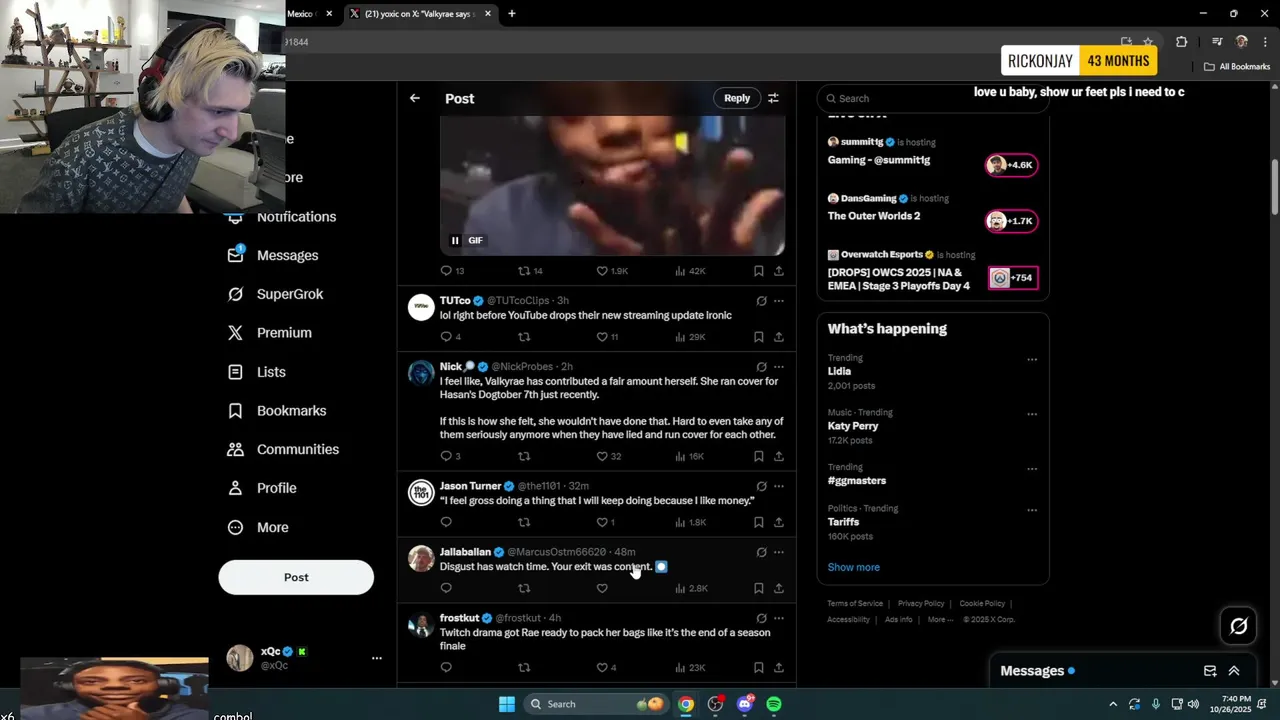Open Spotify from the taskbar
Image resolution: width=1280 pixels, height=720 pixels.
(774, 704)
